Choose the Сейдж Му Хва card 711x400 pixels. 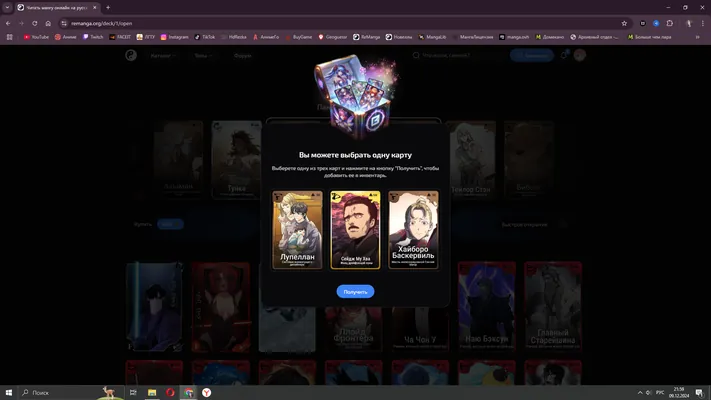(x=355, y=230)
